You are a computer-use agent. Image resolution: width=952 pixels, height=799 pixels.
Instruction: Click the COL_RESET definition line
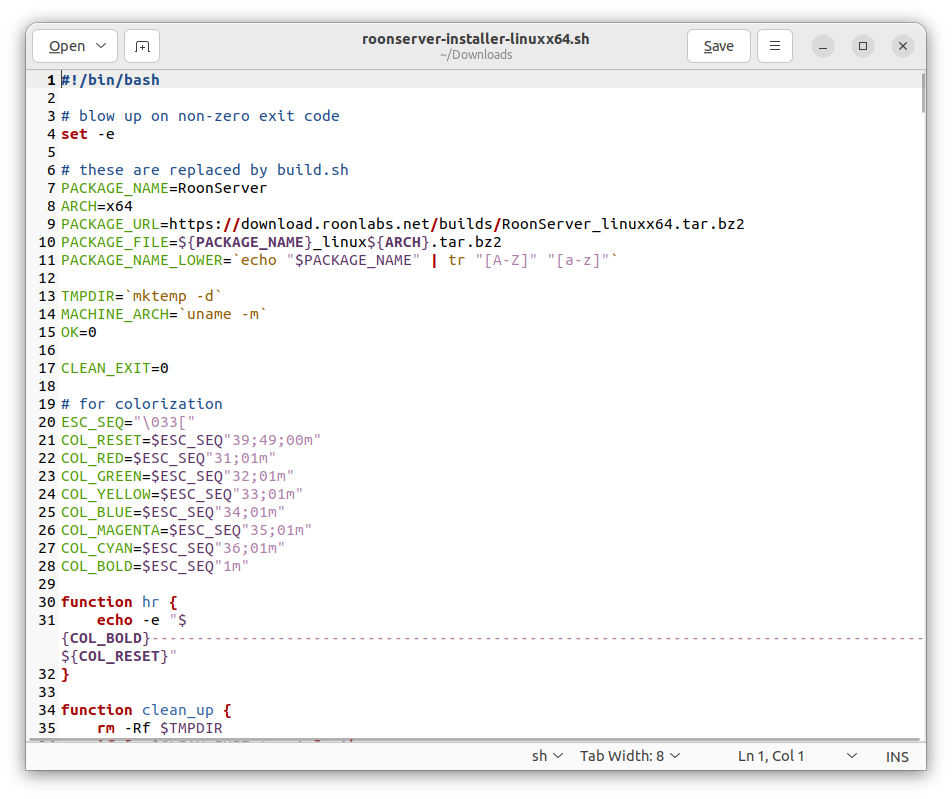point(191,440)
